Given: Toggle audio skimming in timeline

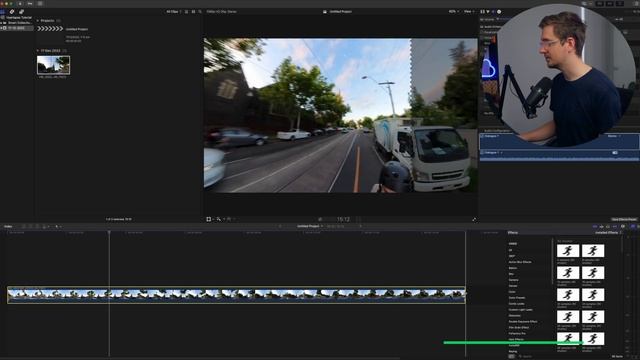Looking at the screenshot, I should 601,227.
